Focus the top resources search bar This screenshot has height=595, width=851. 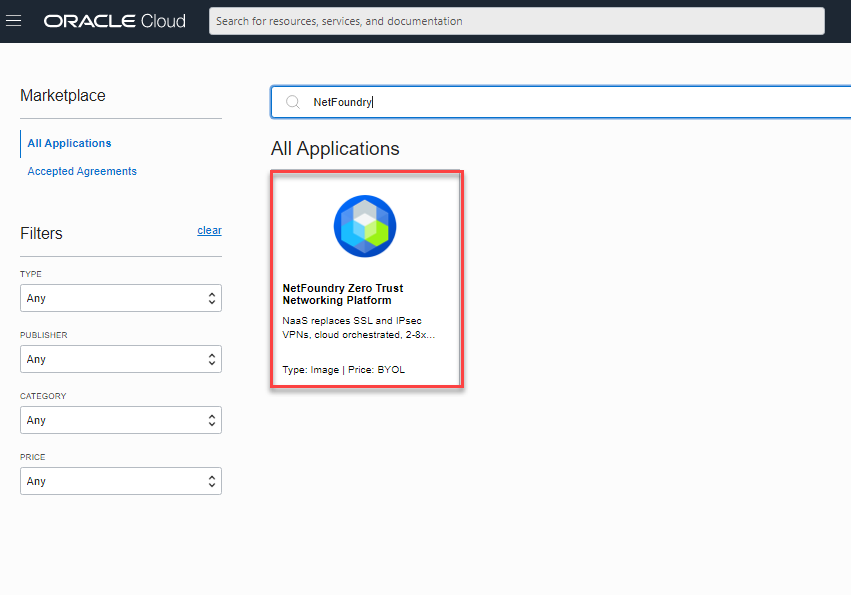[x=517, y=21]
